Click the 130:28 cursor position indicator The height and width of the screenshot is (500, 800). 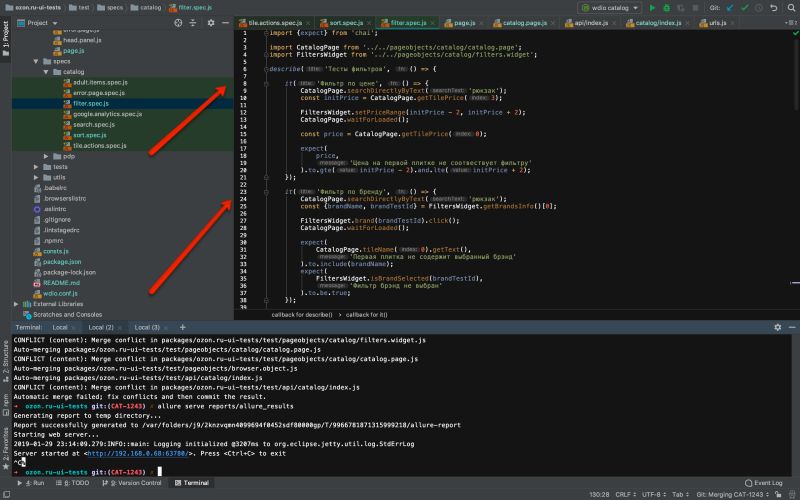(599, 494)
